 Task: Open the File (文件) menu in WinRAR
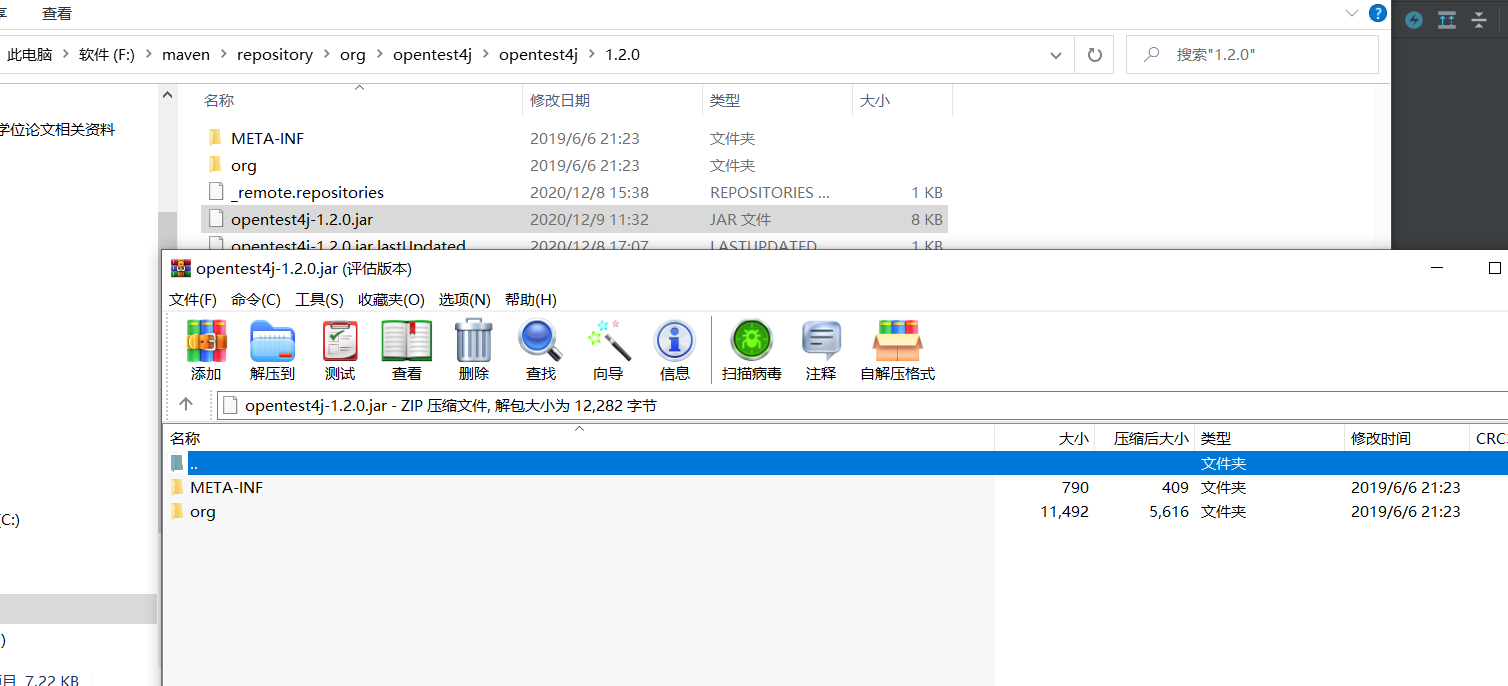click(193, 299)
